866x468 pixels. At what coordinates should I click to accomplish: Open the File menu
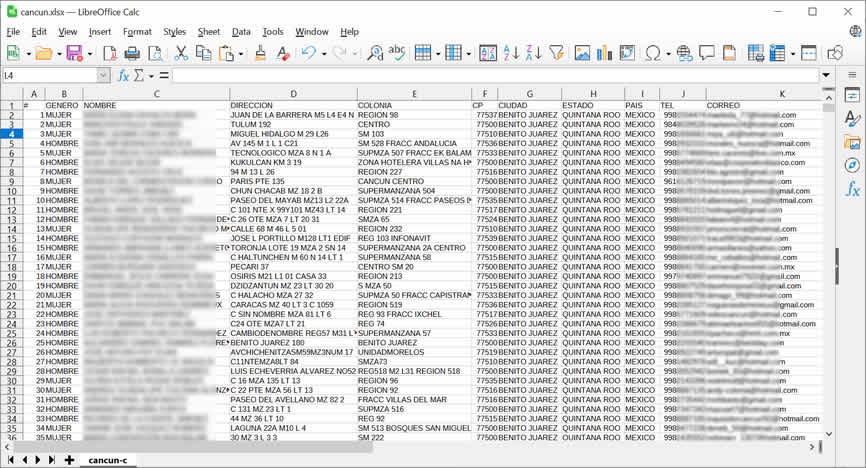(x=13, y=32)
